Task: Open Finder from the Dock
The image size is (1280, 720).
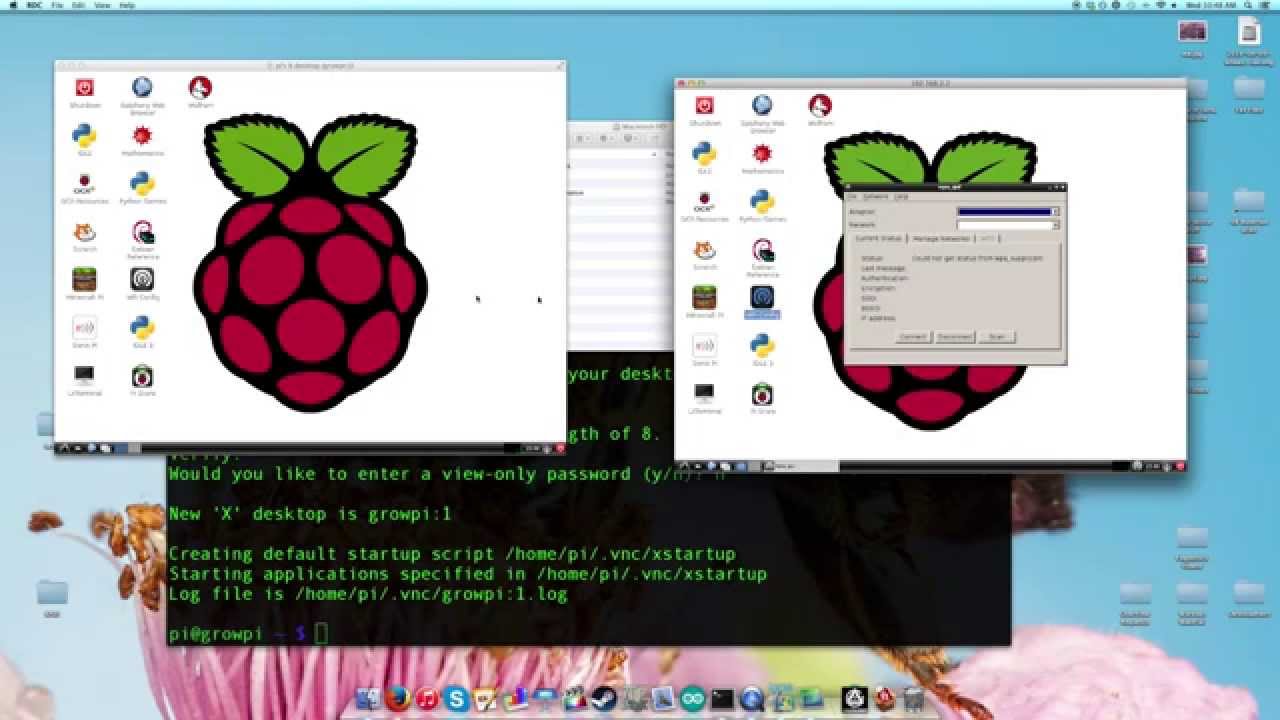Action: pos(368,699)
